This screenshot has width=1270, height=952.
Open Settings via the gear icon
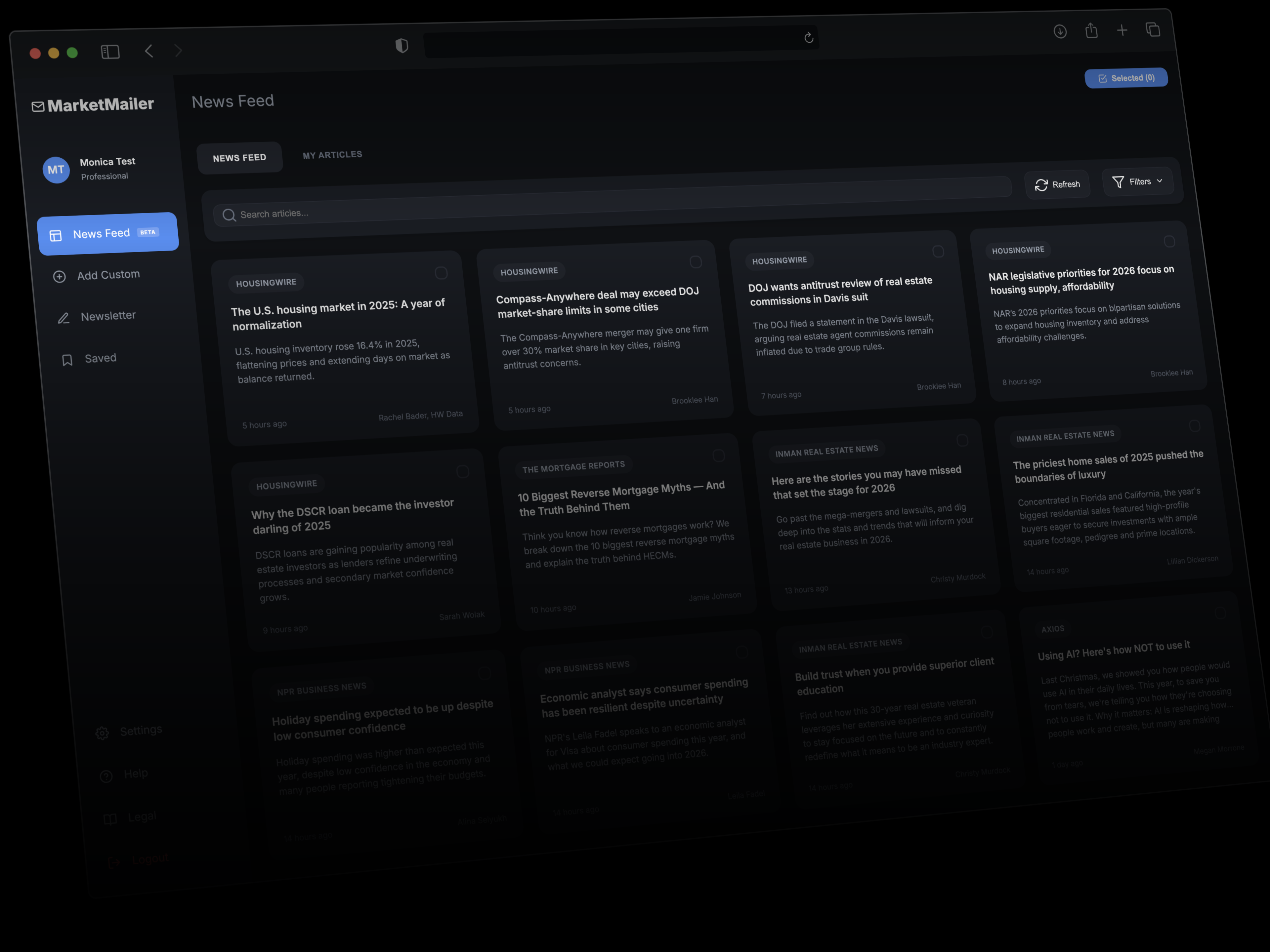coord(102,733)
